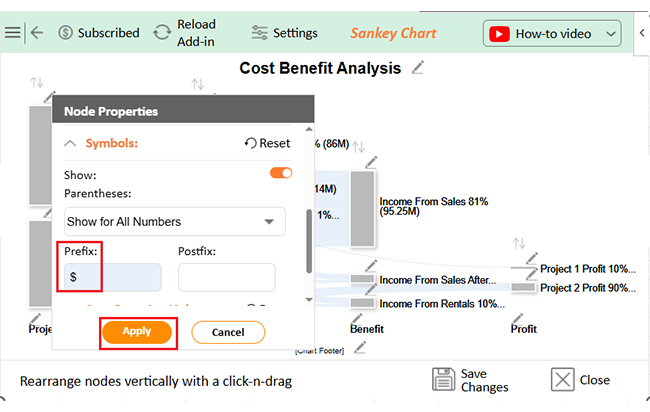Open the Settings menu
Image resolution: width=650 pixels, height=412 pixels.
[284, 33]
